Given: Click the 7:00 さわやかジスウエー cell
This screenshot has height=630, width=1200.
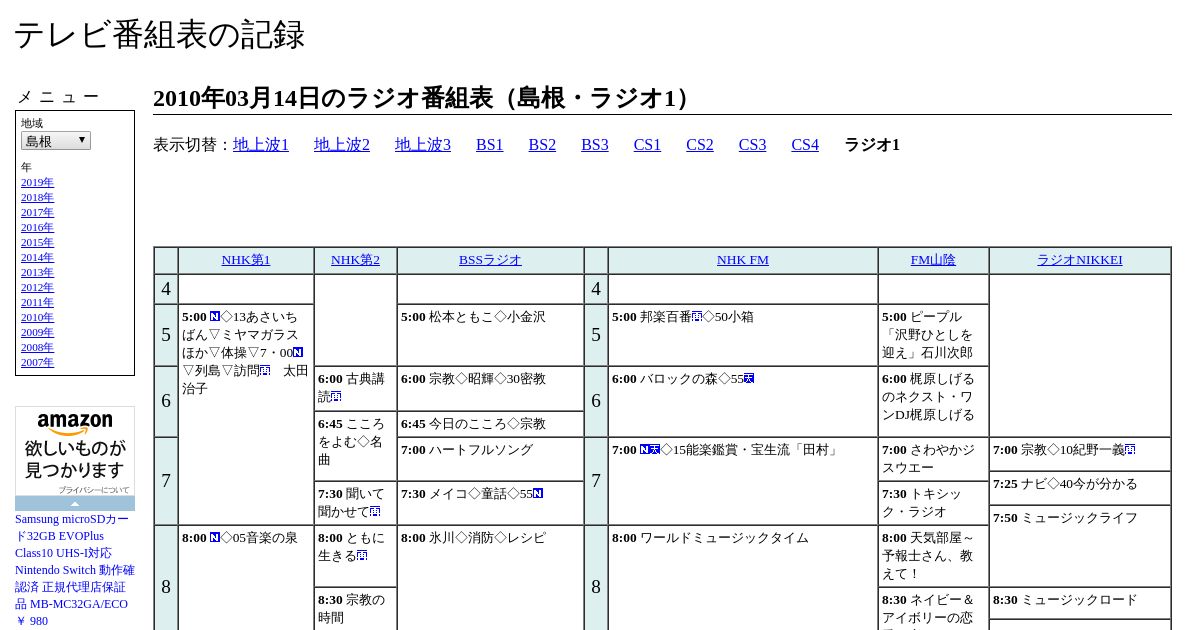Looking at the screenshot, I should click(933, 459).
